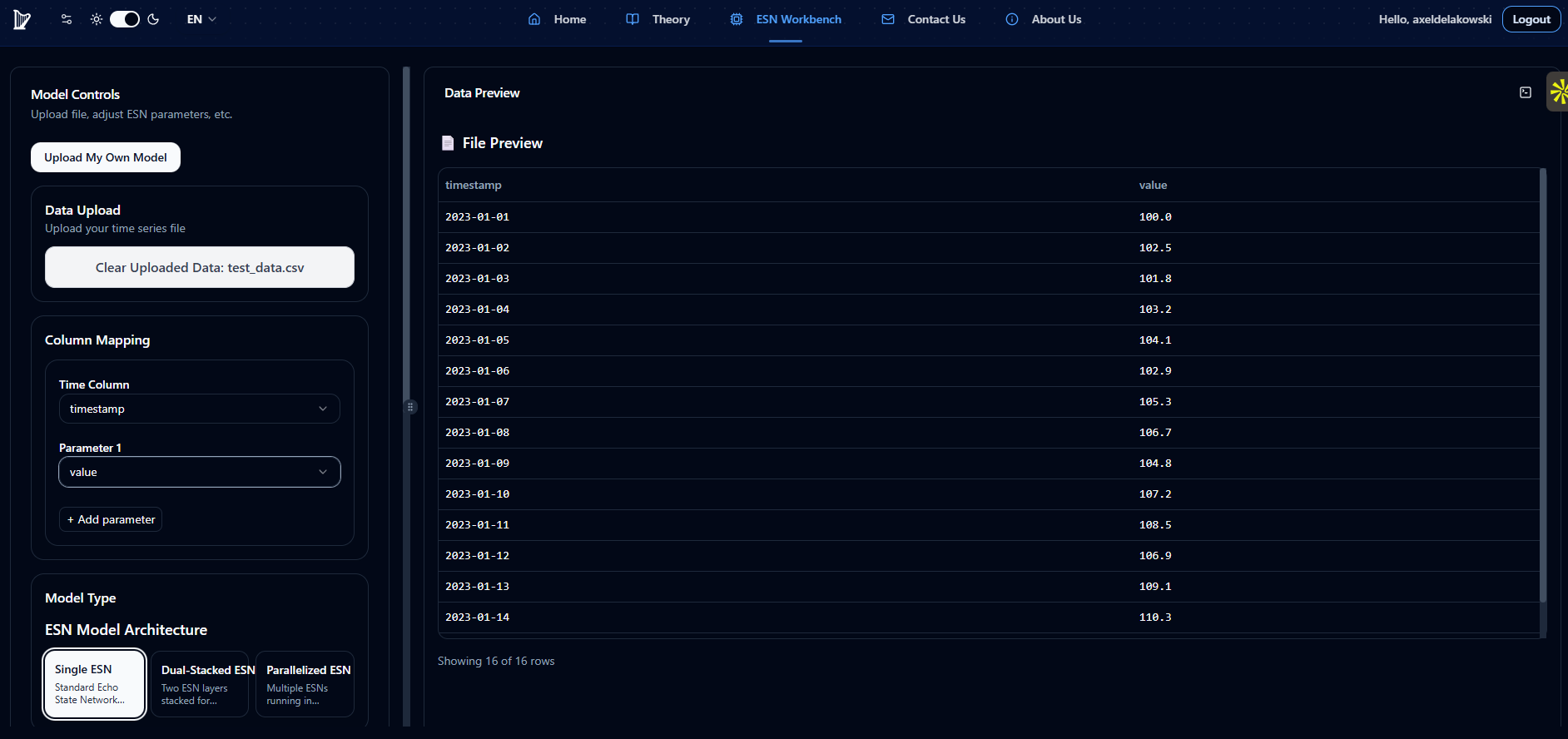Click the Upload My Own Model button
This screenshot has height=739, width=1568.
click(x=106, y=157)
